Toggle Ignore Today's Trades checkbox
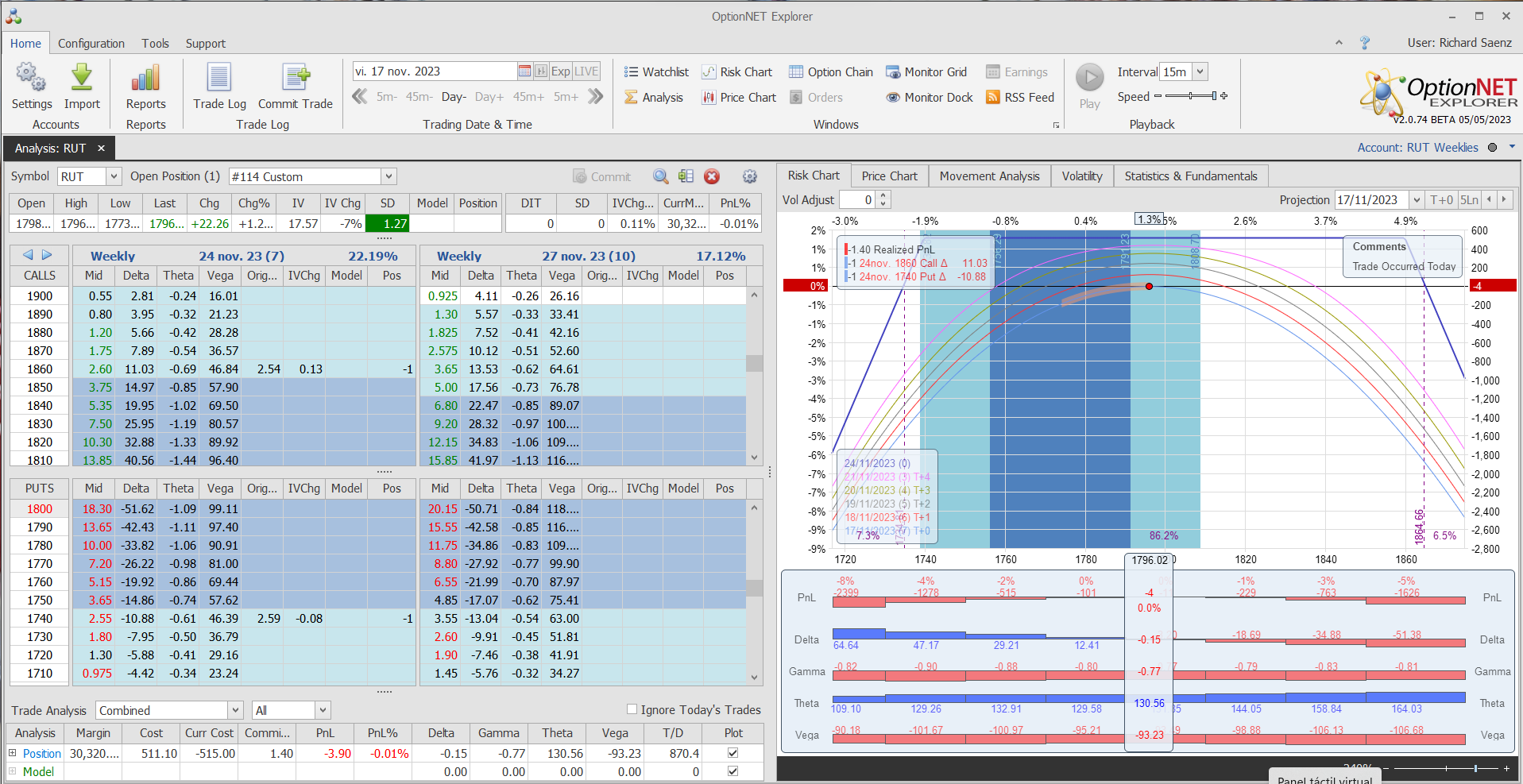Screen dimensions: 1523x784 (632, 709)
